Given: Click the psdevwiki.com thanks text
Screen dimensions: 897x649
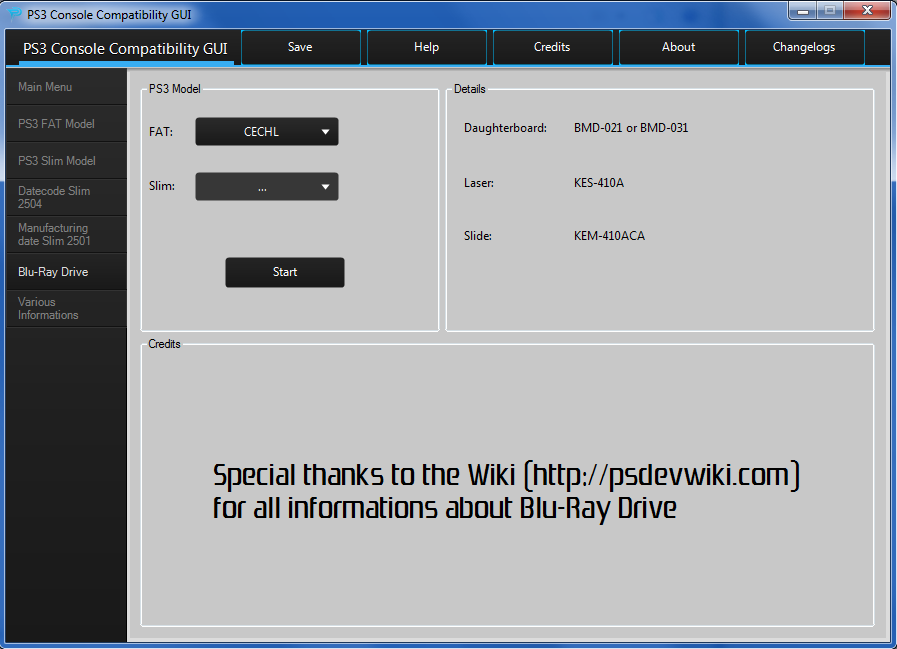Looking at the screenshot, I should pos(506,492).
